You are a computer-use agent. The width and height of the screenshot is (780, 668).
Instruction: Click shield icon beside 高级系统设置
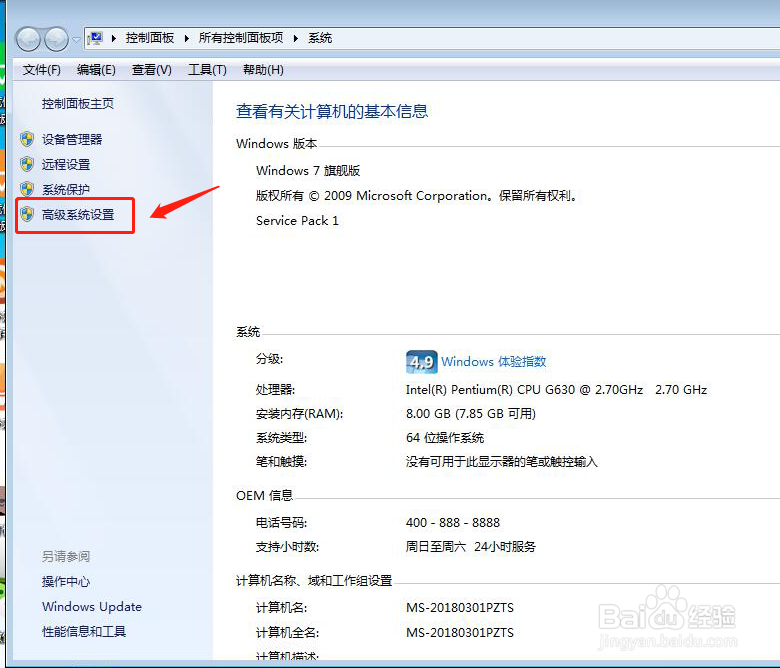(x=27, y=214)
